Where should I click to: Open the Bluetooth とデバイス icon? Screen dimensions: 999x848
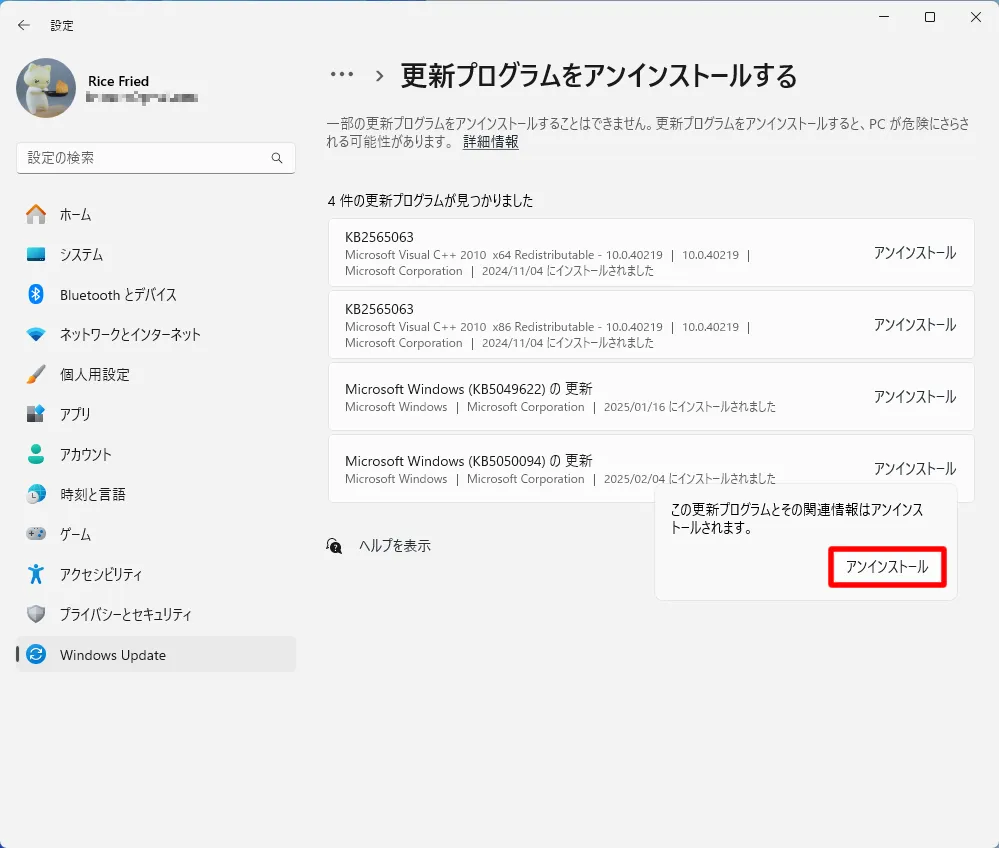pyautogui.click(x=36, y=294)
